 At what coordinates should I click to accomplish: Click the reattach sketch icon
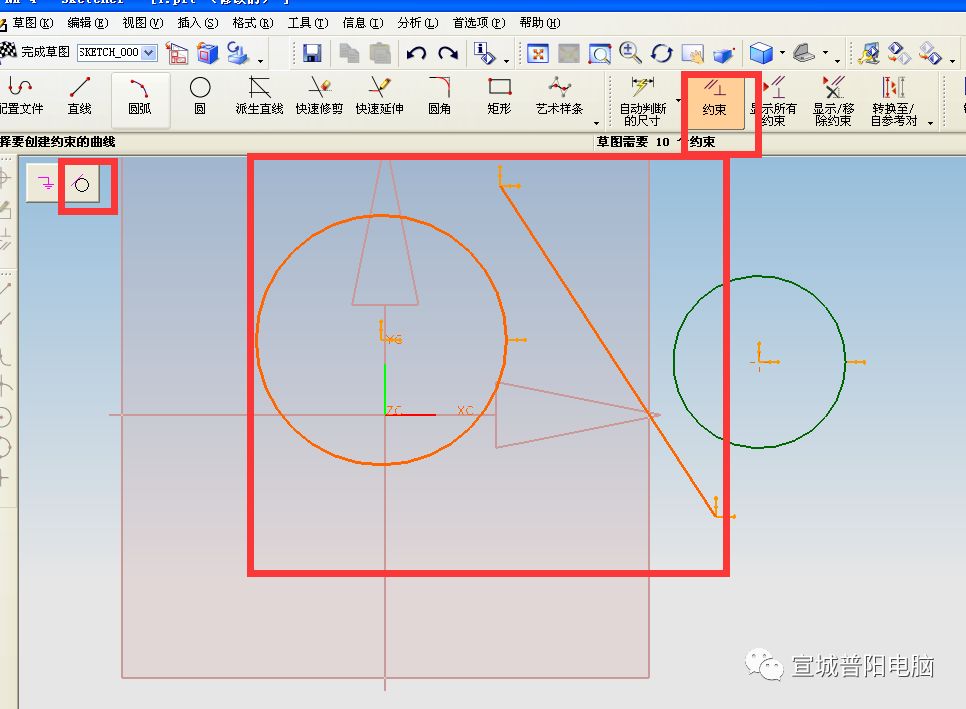point(238,53)
